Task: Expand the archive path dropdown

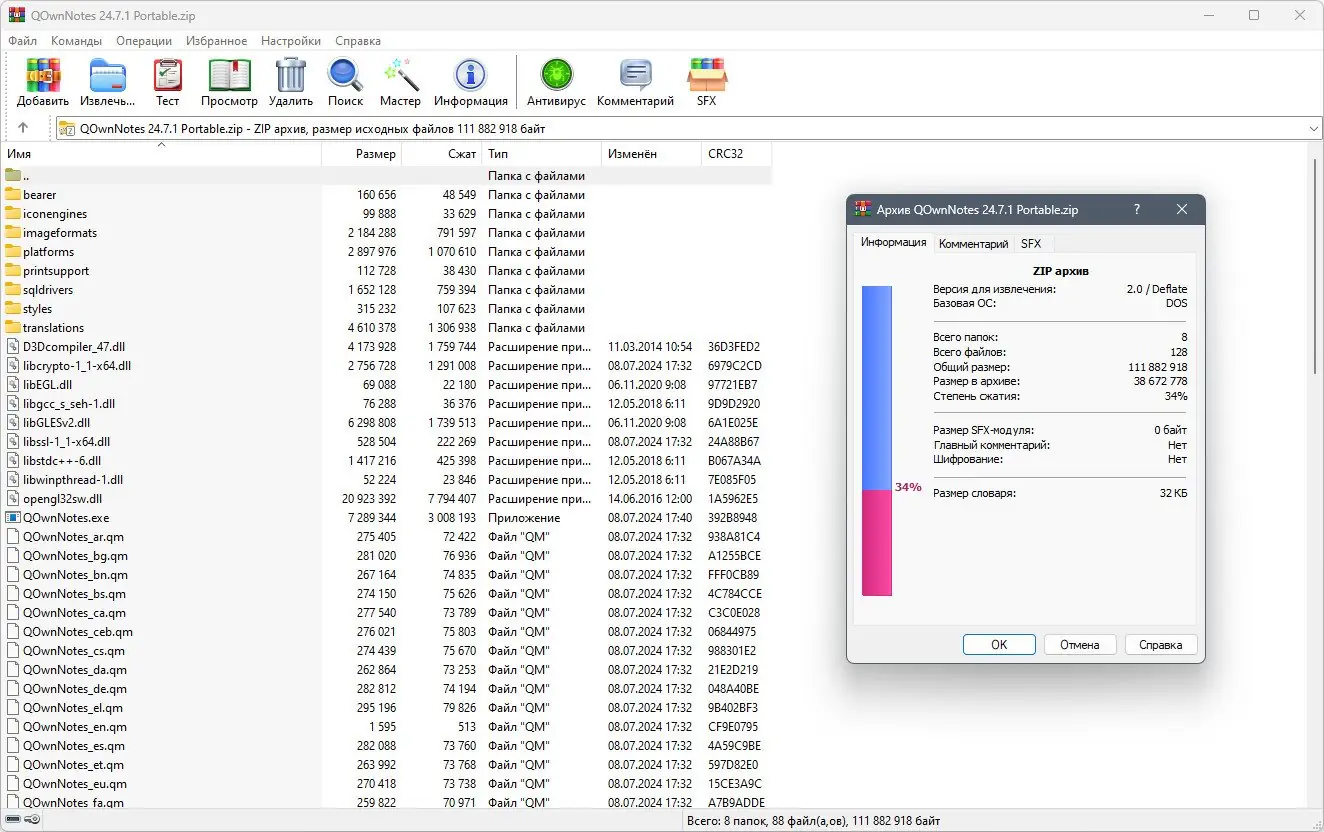Action: point(1314,129)
